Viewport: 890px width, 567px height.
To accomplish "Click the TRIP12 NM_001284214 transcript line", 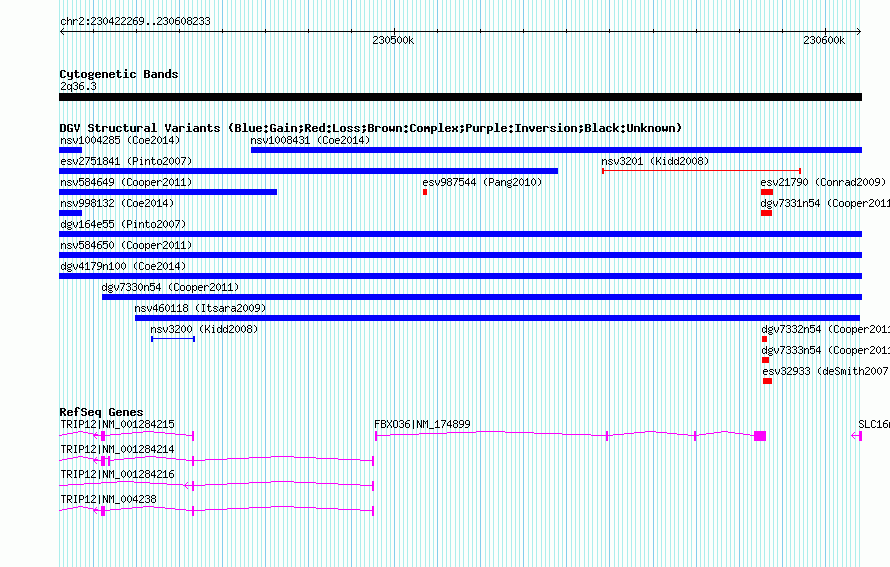I will point(216,460).
